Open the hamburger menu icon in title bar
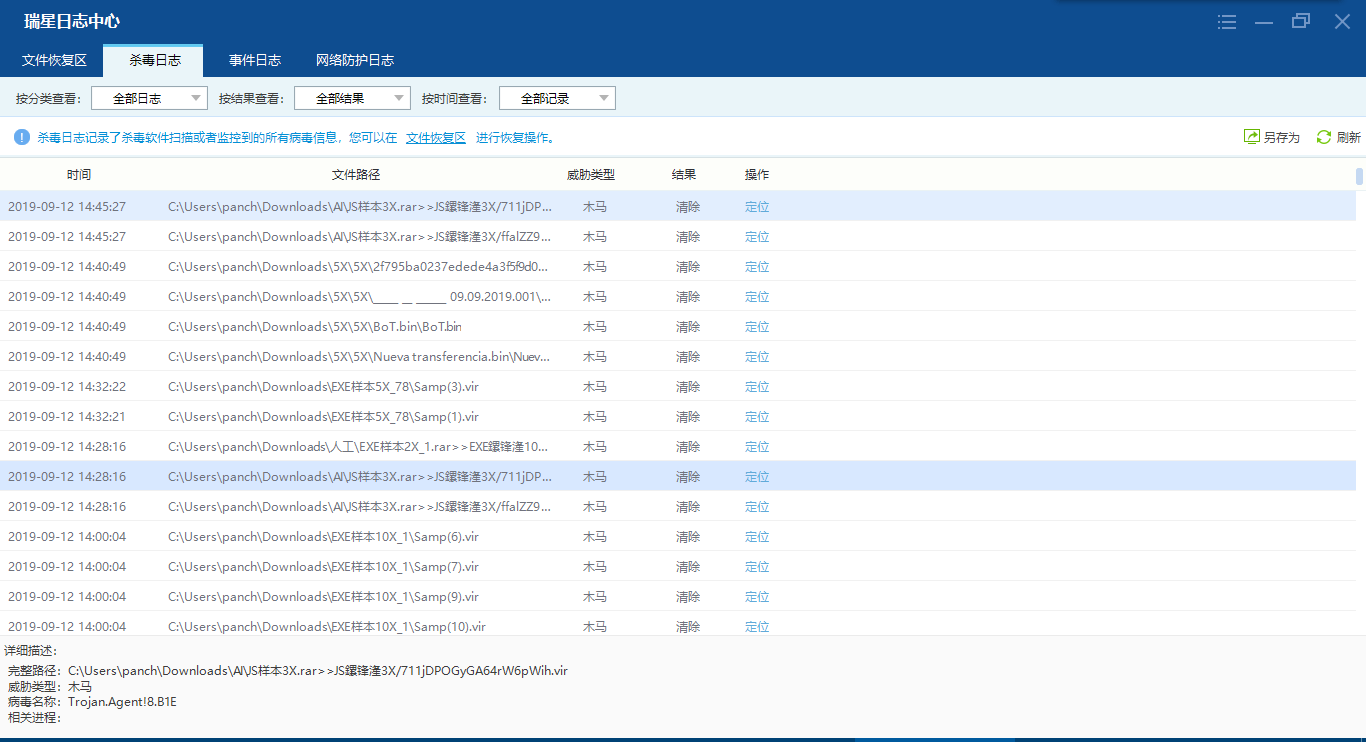 [1227, 22]
